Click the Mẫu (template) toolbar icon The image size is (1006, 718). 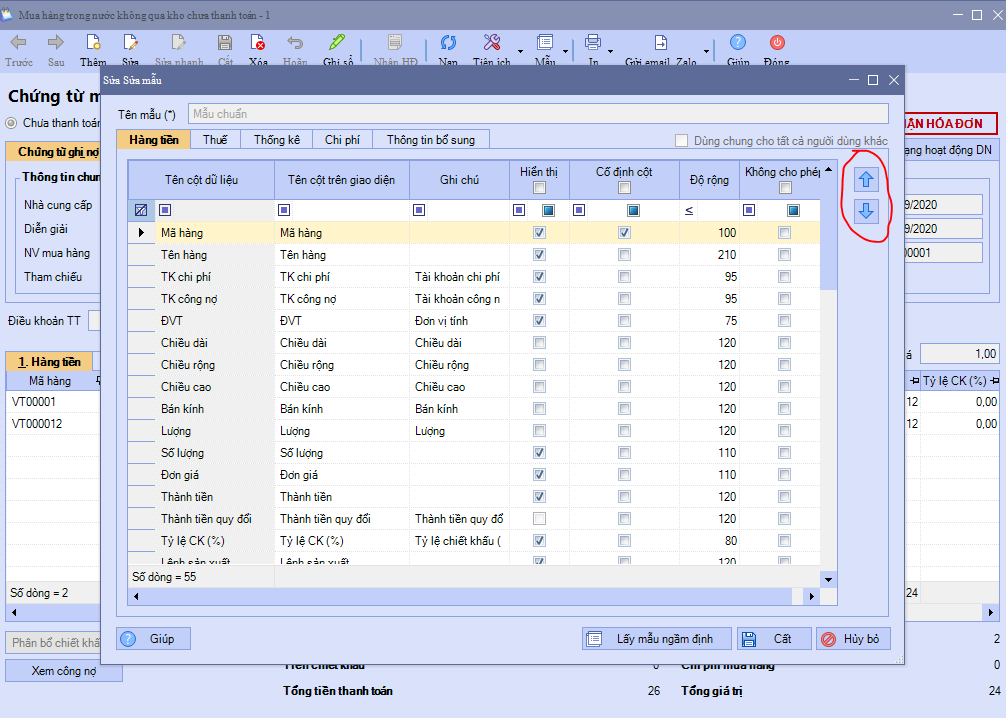click(x=545, y=43)
